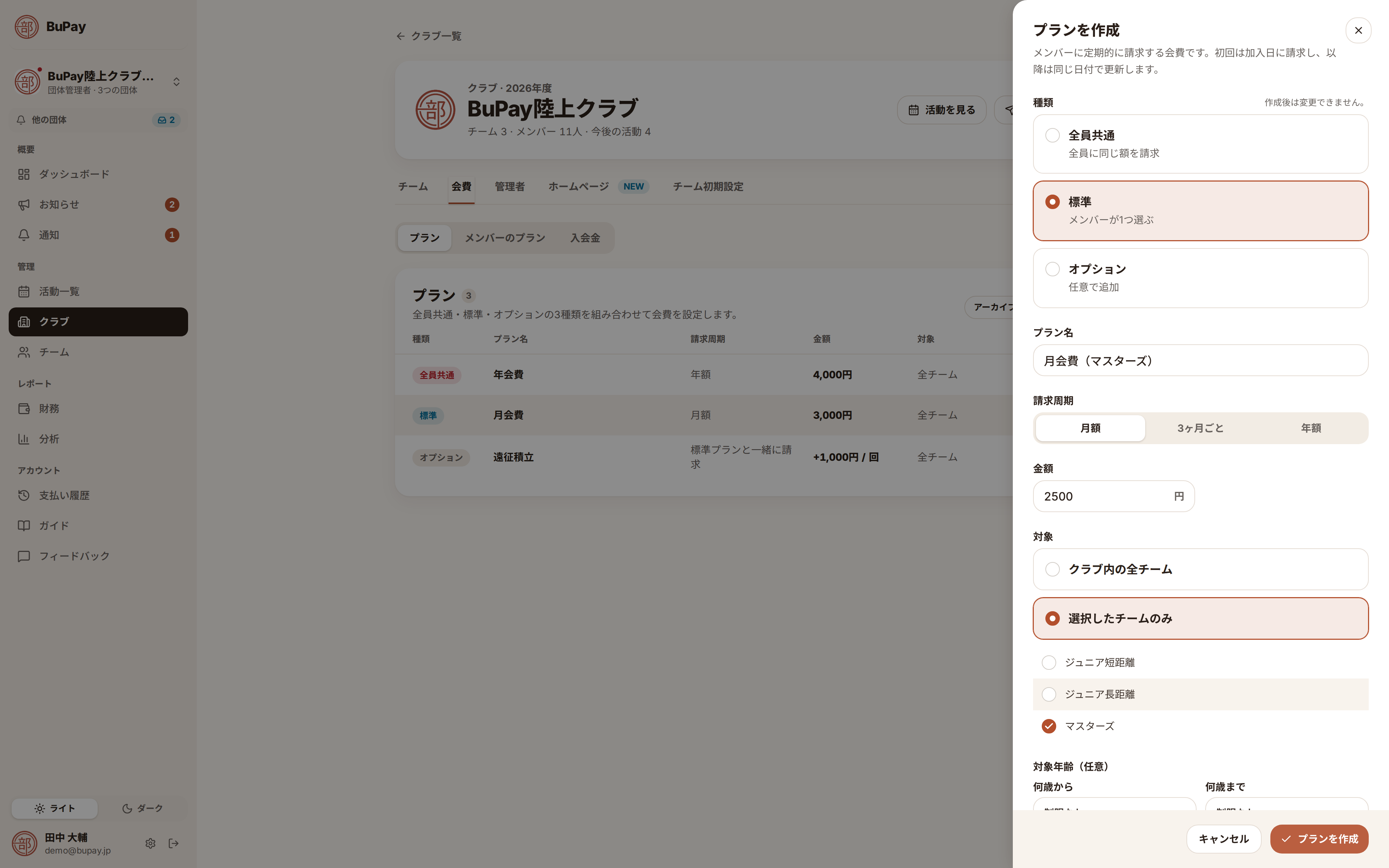This screenshot has height=868, width=1389.
Task: Open チーム people icon in sidebar
Action: click(x=24, y=352)
